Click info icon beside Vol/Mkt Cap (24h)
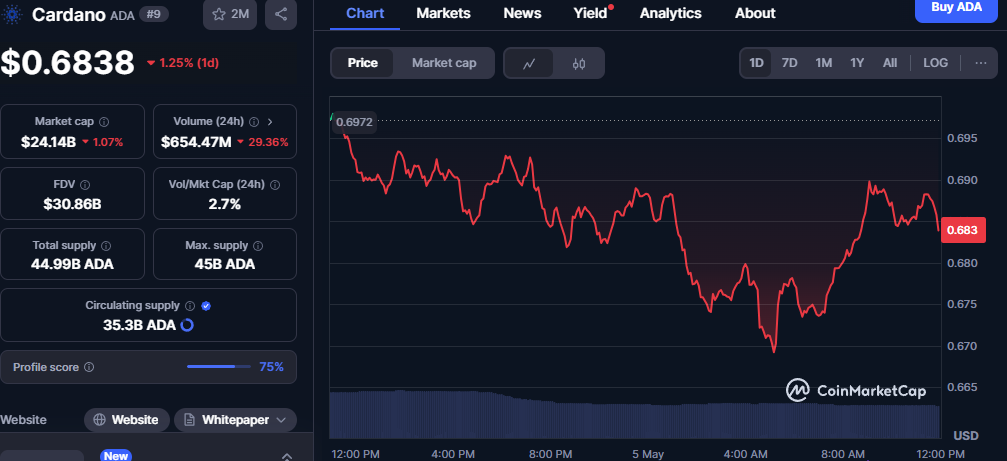Image resolution: width=1007 pixels, height=461 pixels. point(275,185)
